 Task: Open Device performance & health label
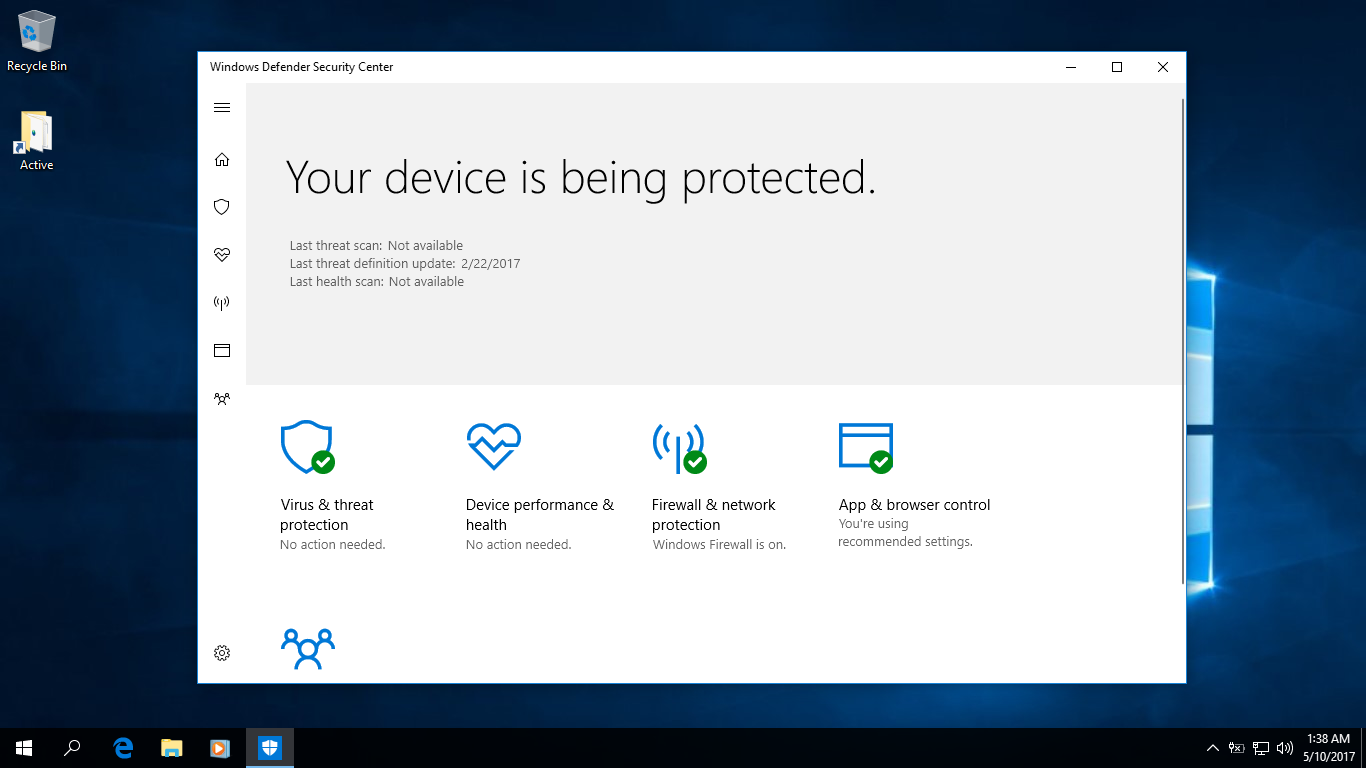coord(540,515)
